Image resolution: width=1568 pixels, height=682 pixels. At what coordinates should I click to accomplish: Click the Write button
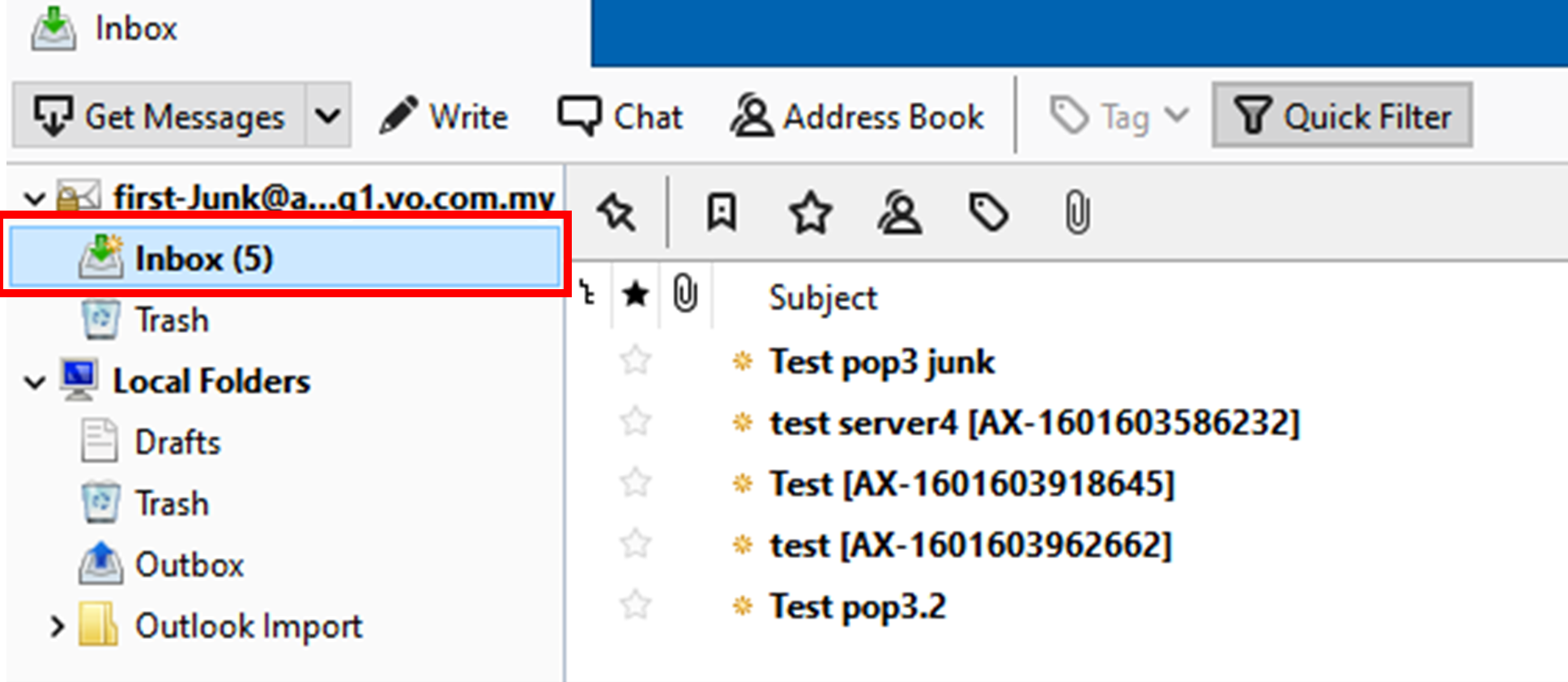point(444,116)
